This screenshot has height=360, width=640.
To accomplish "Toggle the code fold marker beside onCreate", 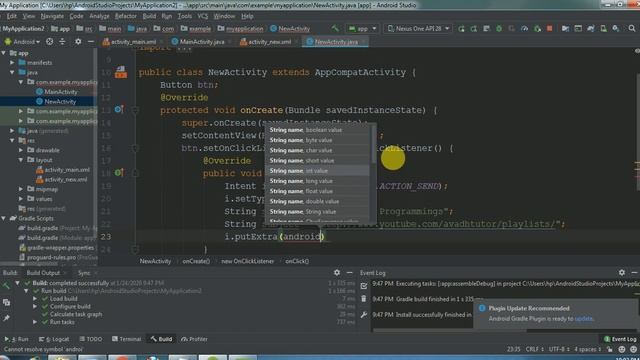I will coord(135,110).
